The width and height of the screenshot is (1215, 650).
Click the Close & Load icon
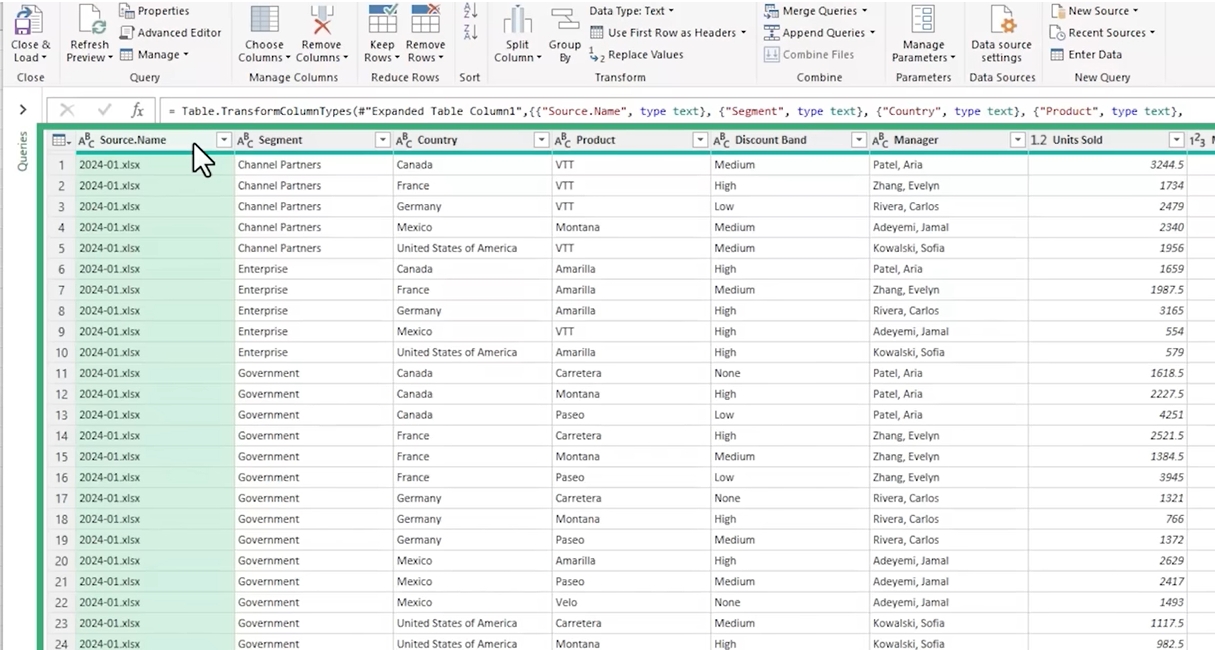click(30, 22)
